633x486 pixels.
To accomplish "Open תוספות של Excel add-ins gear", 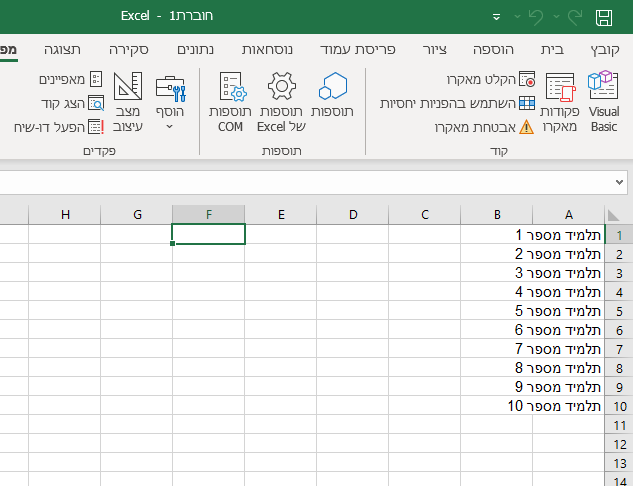I will click(x=281, y=104).
